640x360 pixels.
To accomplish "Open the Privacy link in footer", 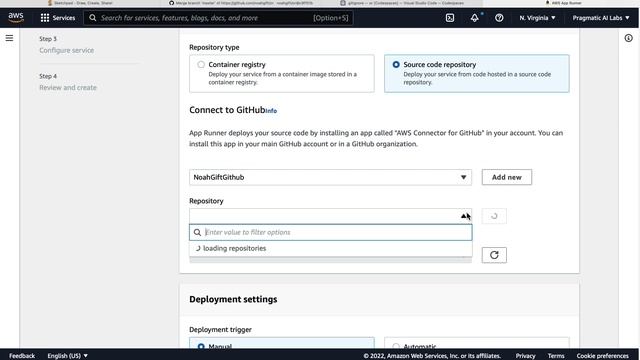I will (x=525, y=356).
